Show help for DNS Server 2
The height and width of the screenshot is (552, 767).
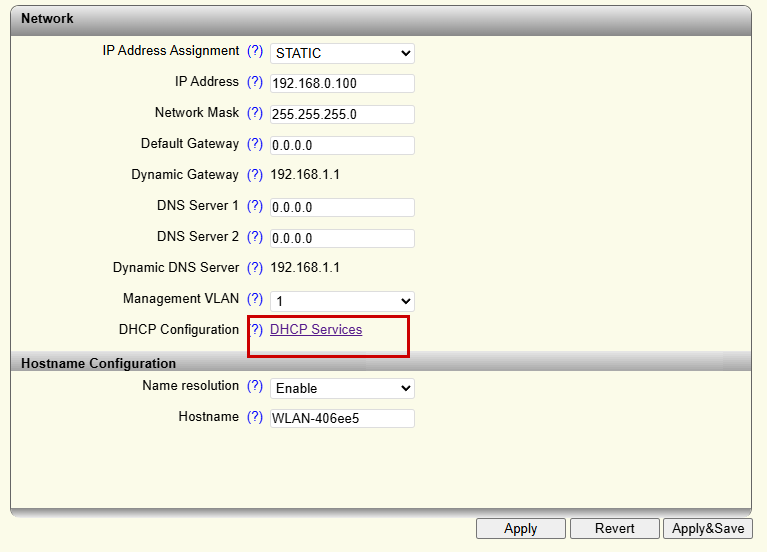255,237
